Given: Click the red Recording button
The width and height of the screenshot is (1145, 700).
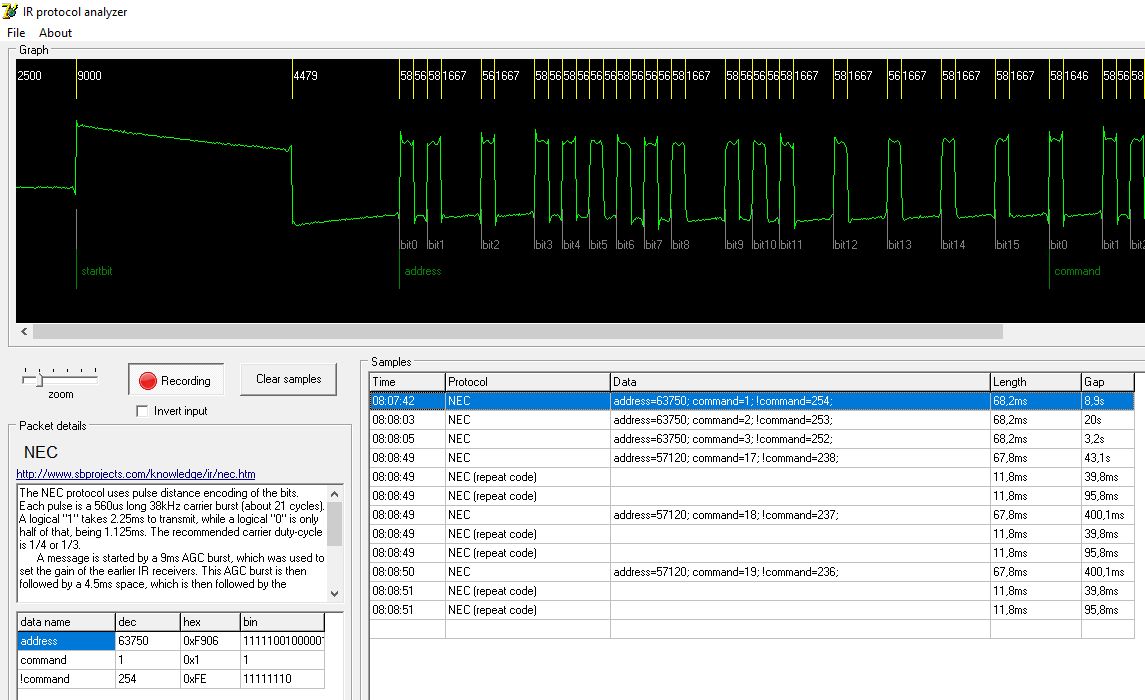Looking at the screenshot, I should pos(176,380).
